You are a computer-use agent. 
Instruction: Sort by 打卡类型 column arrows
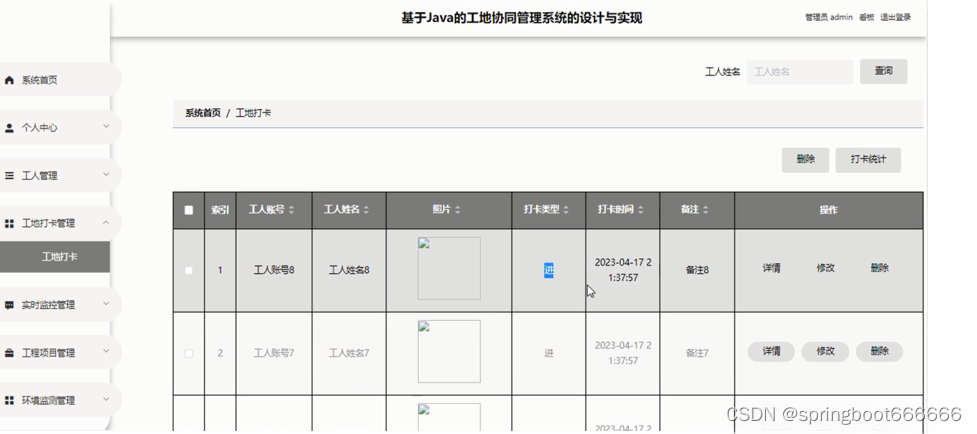point(566,210)
